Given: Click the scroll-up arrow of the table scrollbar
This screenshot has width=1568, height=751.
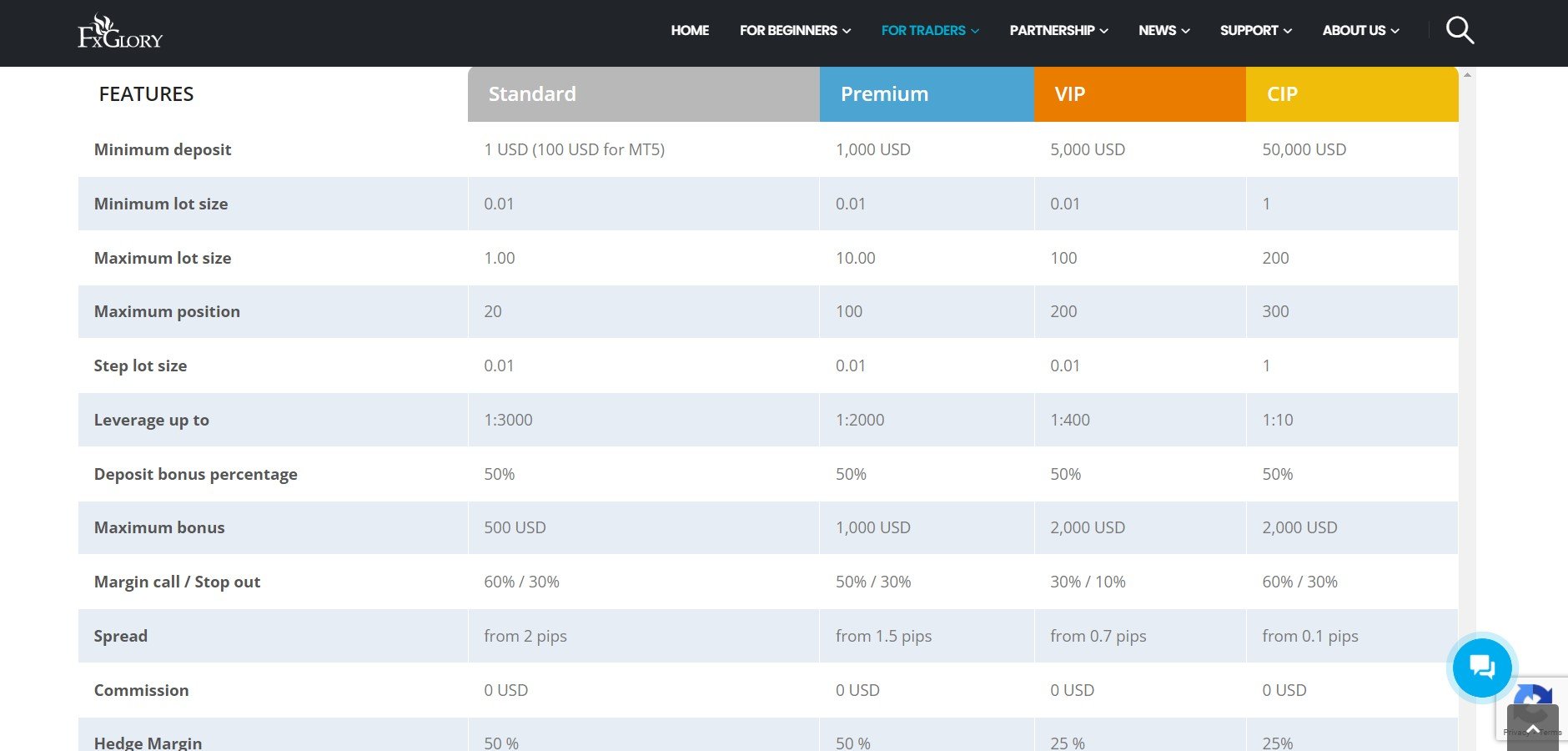Looking at the screenshot, I should point(1467,75).
